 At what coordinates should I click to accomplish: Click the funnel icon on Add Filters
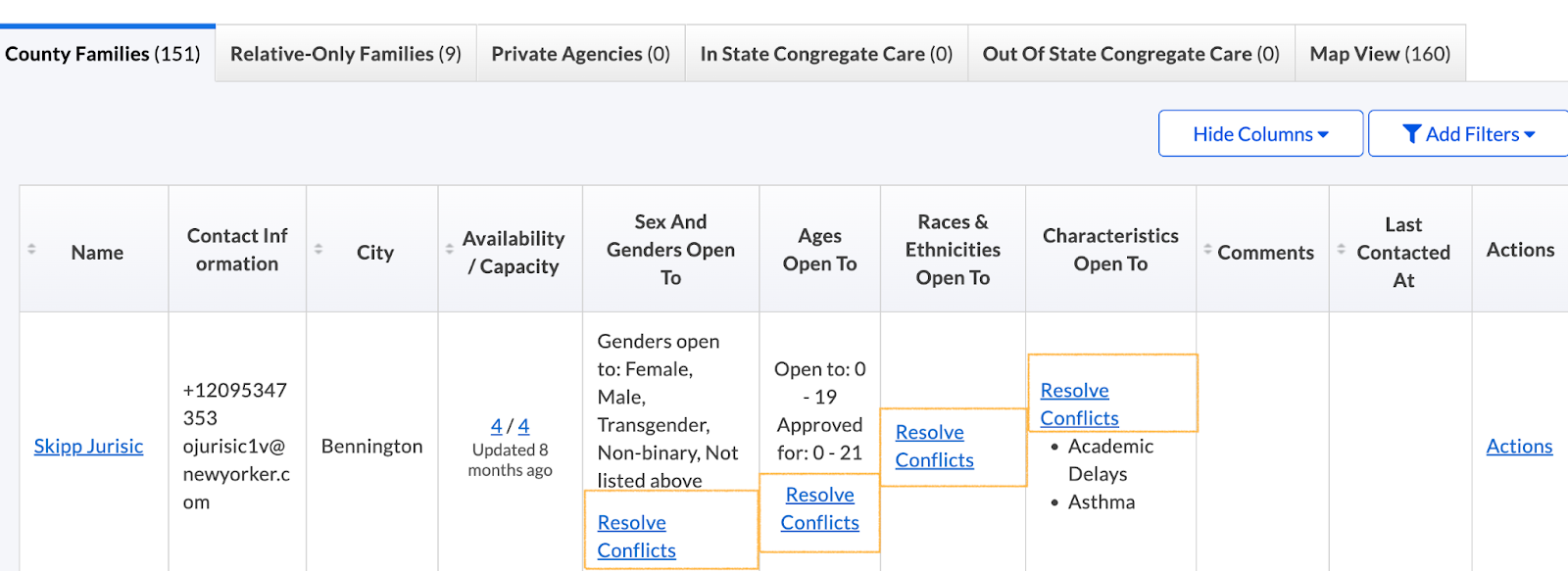pyautogui.click(x=1411, y=134)
